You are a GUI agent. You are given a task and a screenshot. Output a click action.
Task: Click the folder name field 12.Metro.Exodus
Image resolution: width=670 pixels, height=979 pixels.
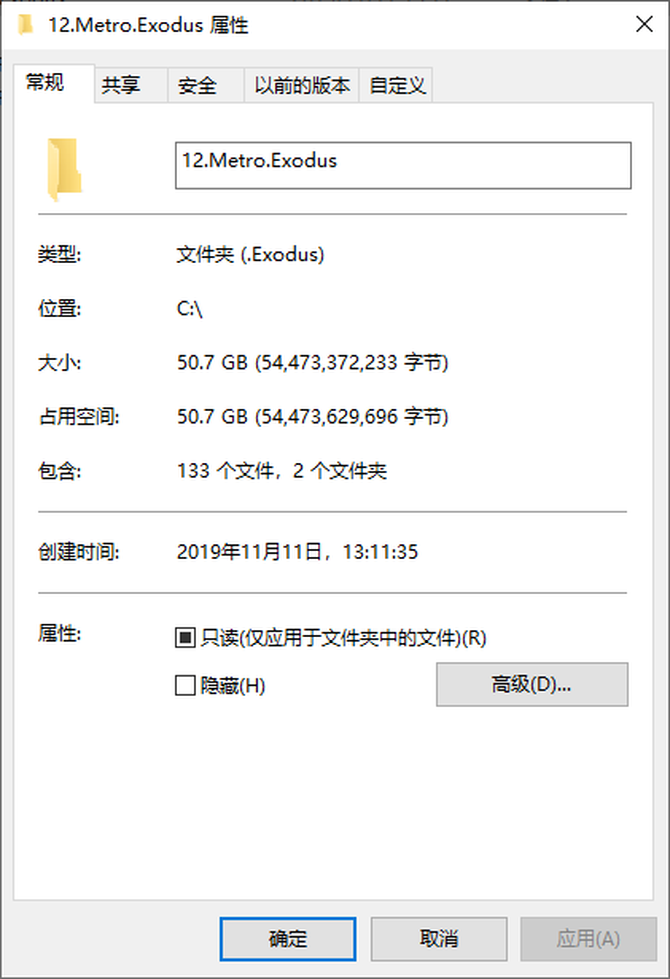(403, 165)
